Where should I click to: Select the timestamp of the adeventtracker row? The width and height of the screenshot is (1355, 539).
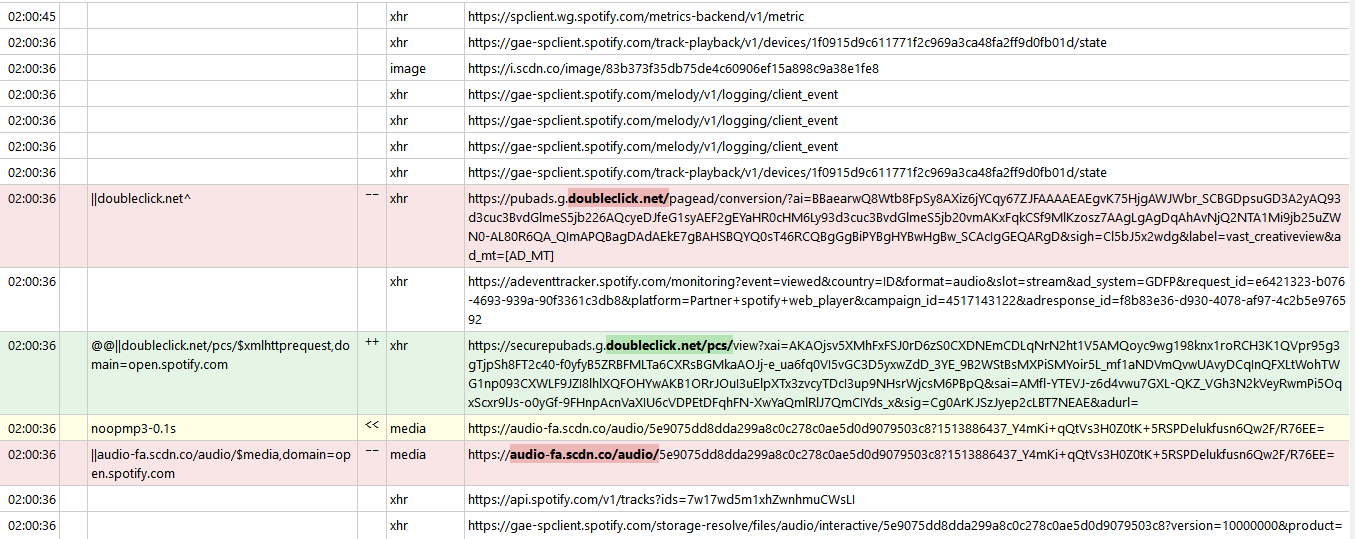click(x=31, y=281)
